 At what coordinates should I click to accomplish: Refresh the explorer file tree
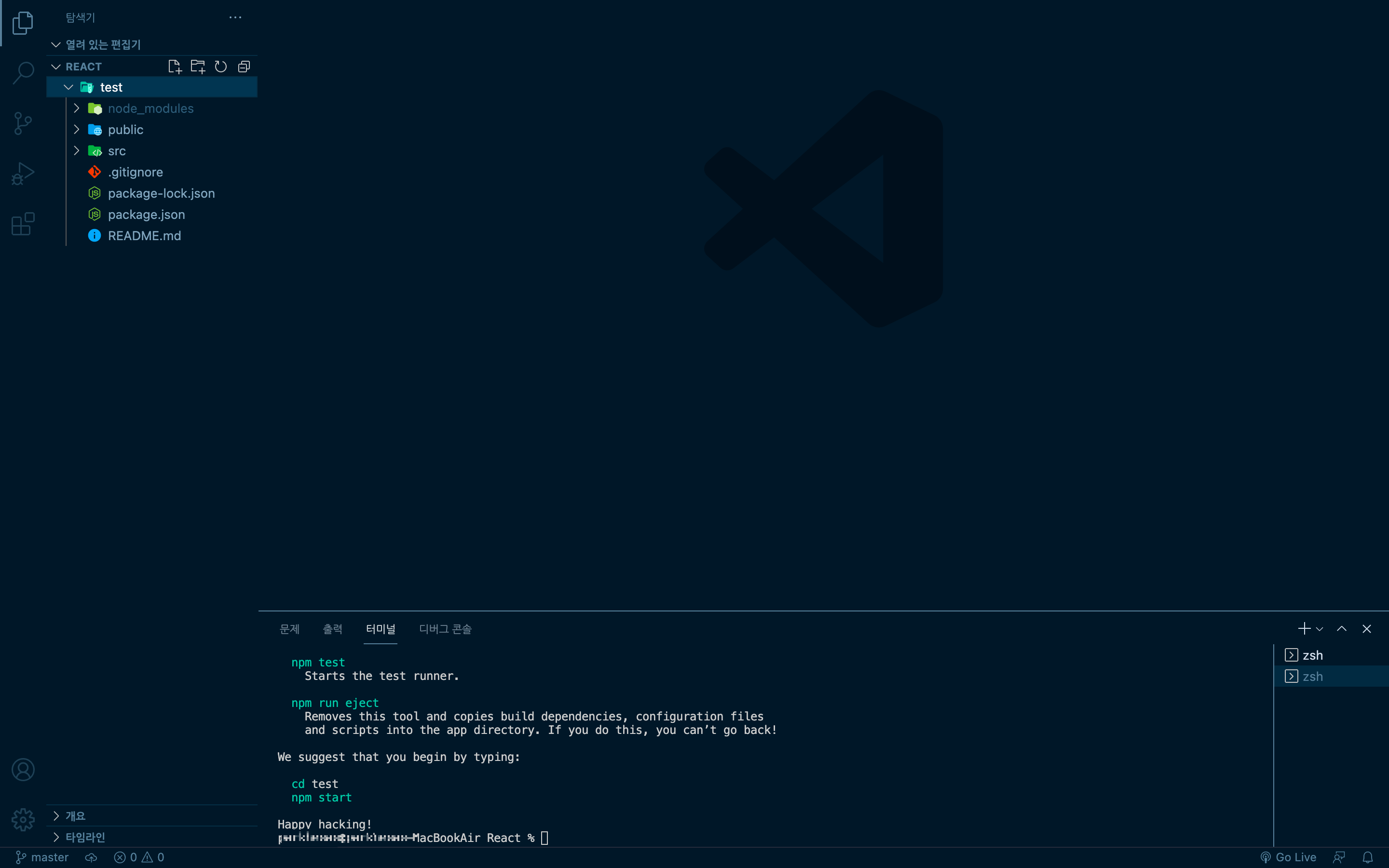click(221, 67)
